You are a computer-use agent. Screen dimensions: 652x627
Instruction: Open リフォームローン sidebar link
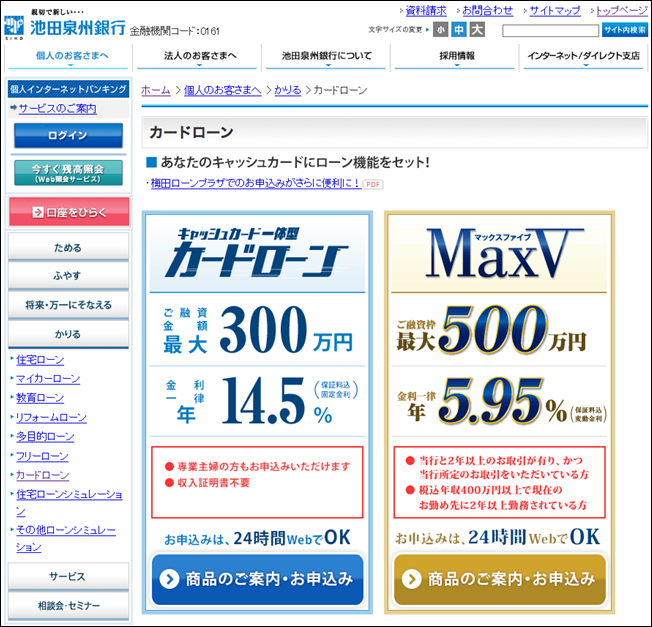pyautogui.click(x=51, y=417)
